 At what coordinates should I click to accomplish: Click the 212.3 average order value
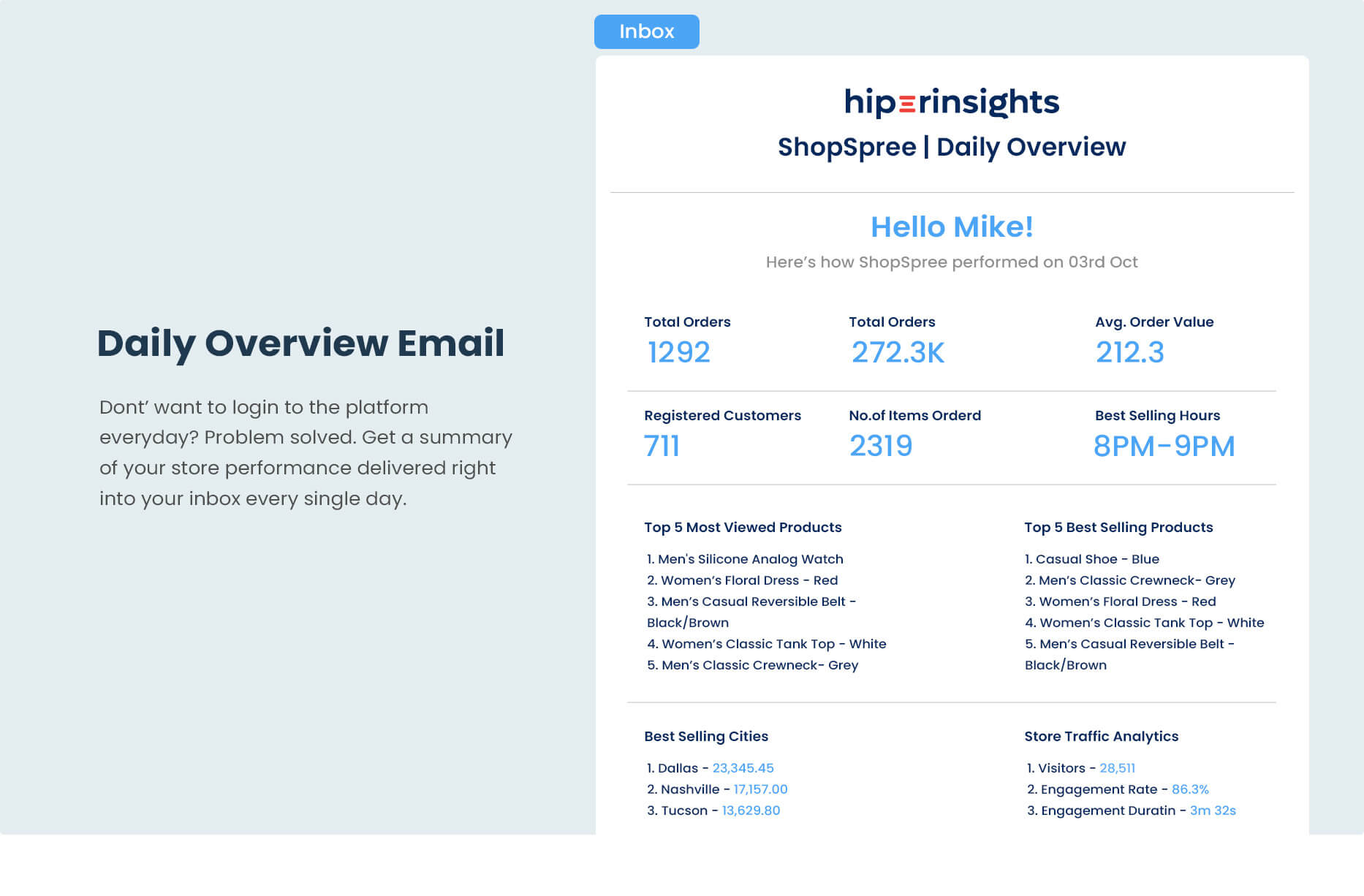[x=1129, y=352]
